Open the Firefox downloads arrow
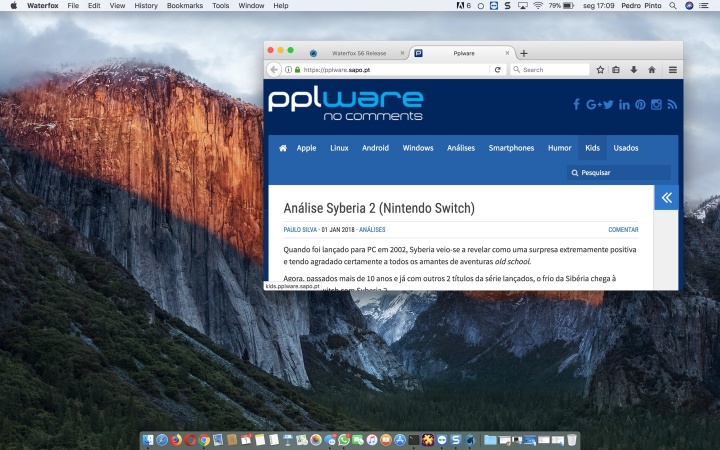720x450 pixels. pyautogui.click(x=633, y=70)
